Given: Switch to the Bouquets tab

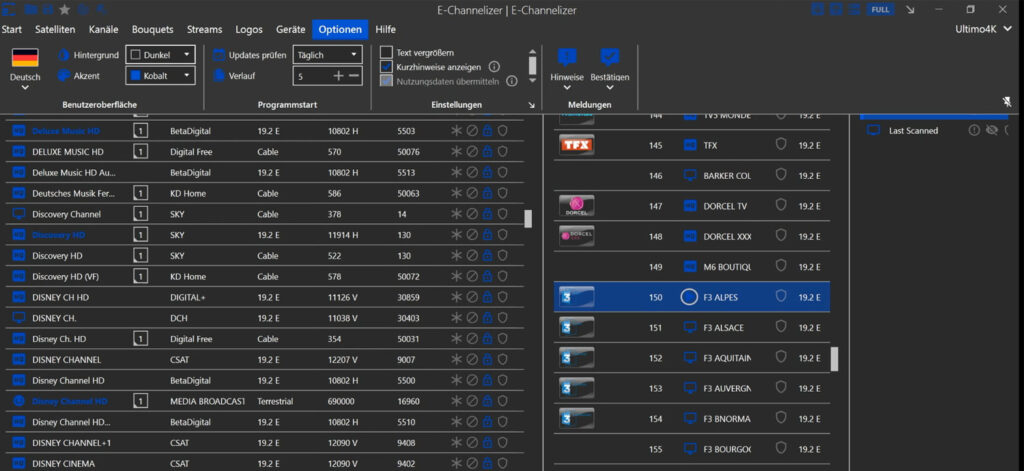Looking at the screenshot, I should point(151,29).
